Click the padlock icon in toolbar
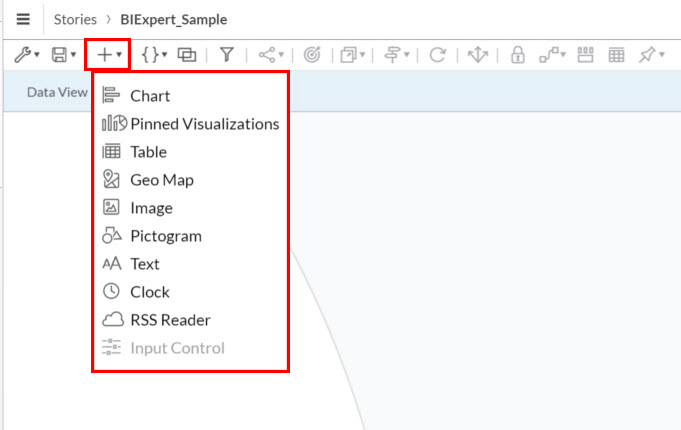This screenshot has height=430, width=681. point(517,55)
